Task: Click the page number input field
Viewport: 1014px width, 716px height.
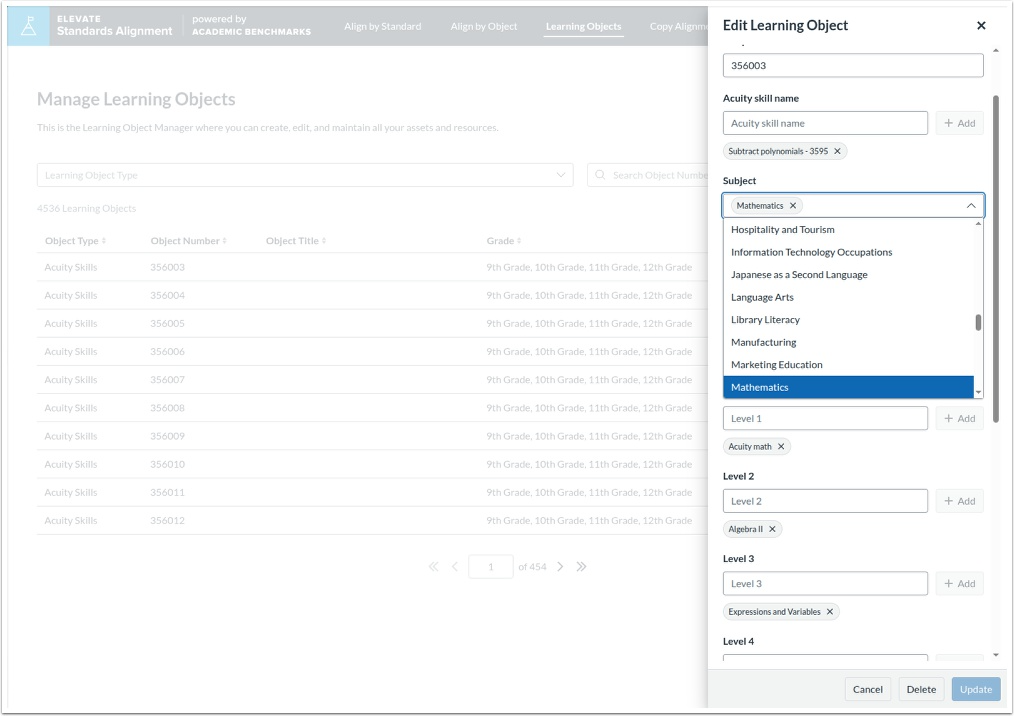Action: tap(491, 566)
